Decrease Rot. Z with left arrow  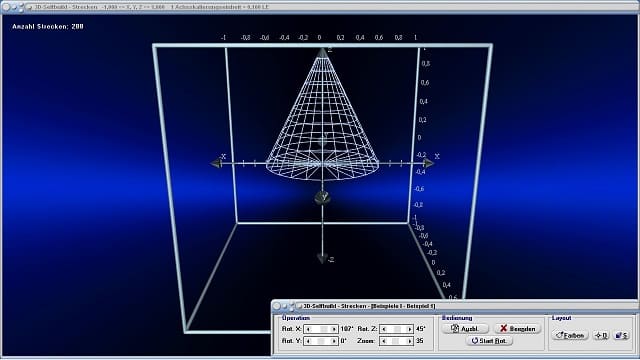pyautogui.click(x=384, y=329)
